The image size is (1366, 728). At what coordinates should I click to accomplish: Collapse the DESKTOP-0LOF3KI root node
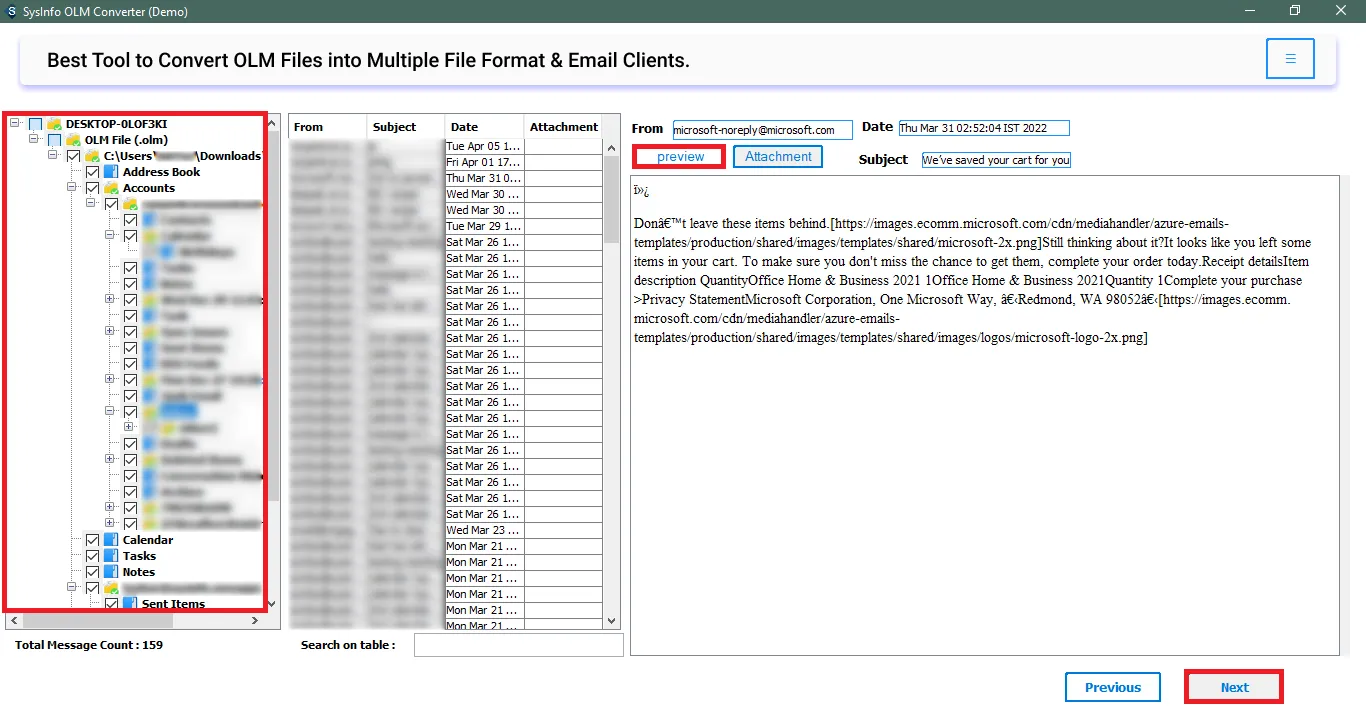15,124
